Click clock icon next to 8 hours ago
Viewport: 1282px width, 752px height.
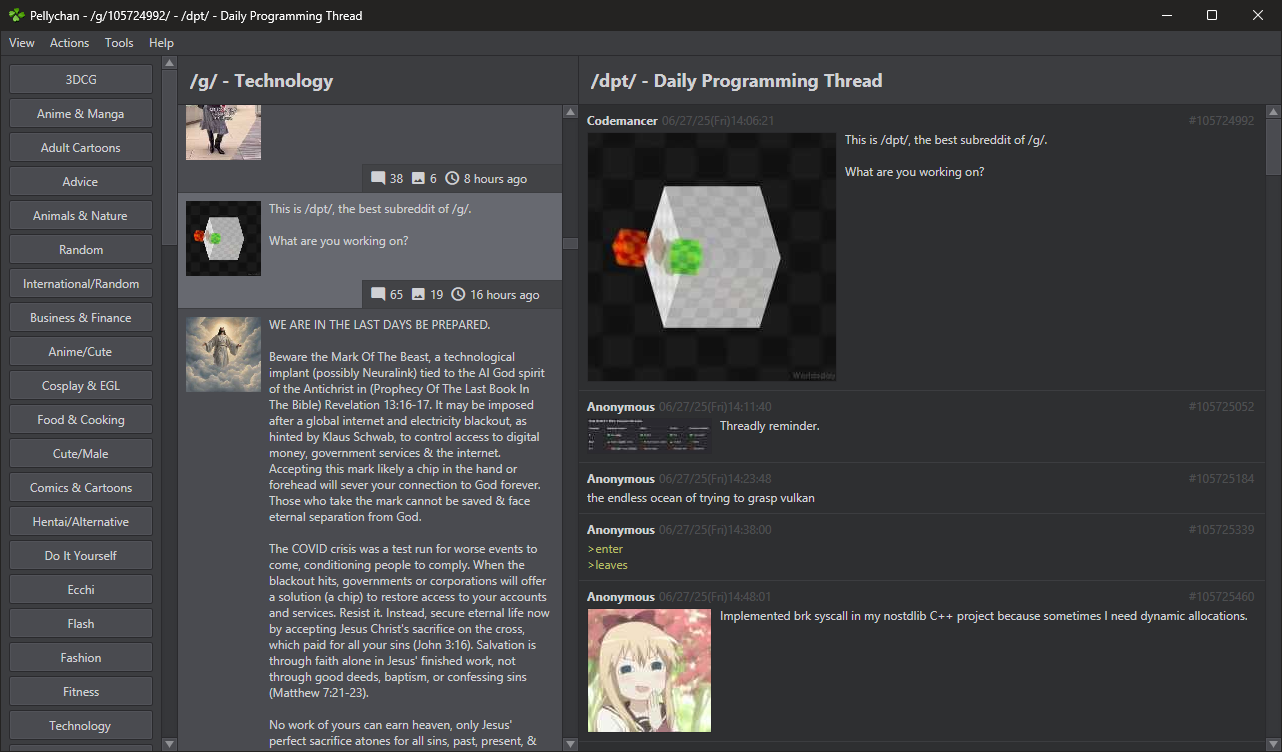pos(452,178)
